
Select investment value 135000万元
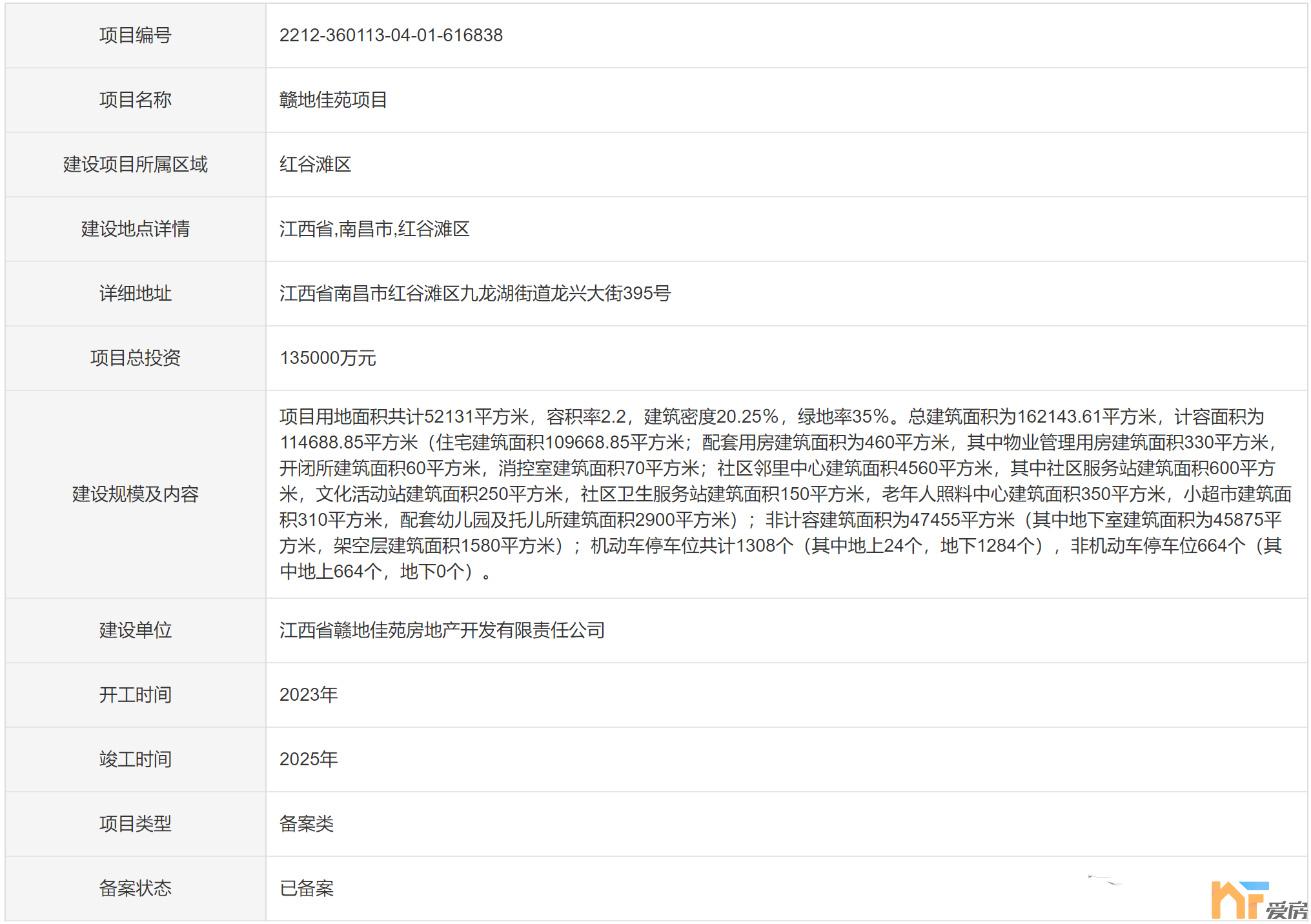[x=328, y=358]
